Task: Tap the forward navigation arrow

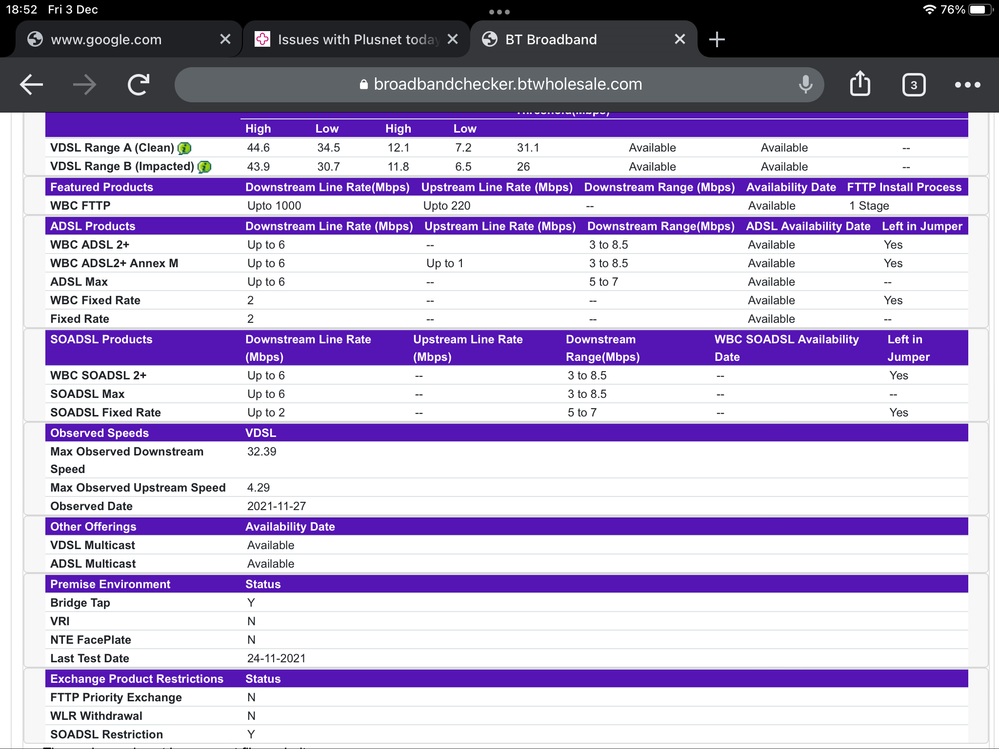Action: (85, 85)
